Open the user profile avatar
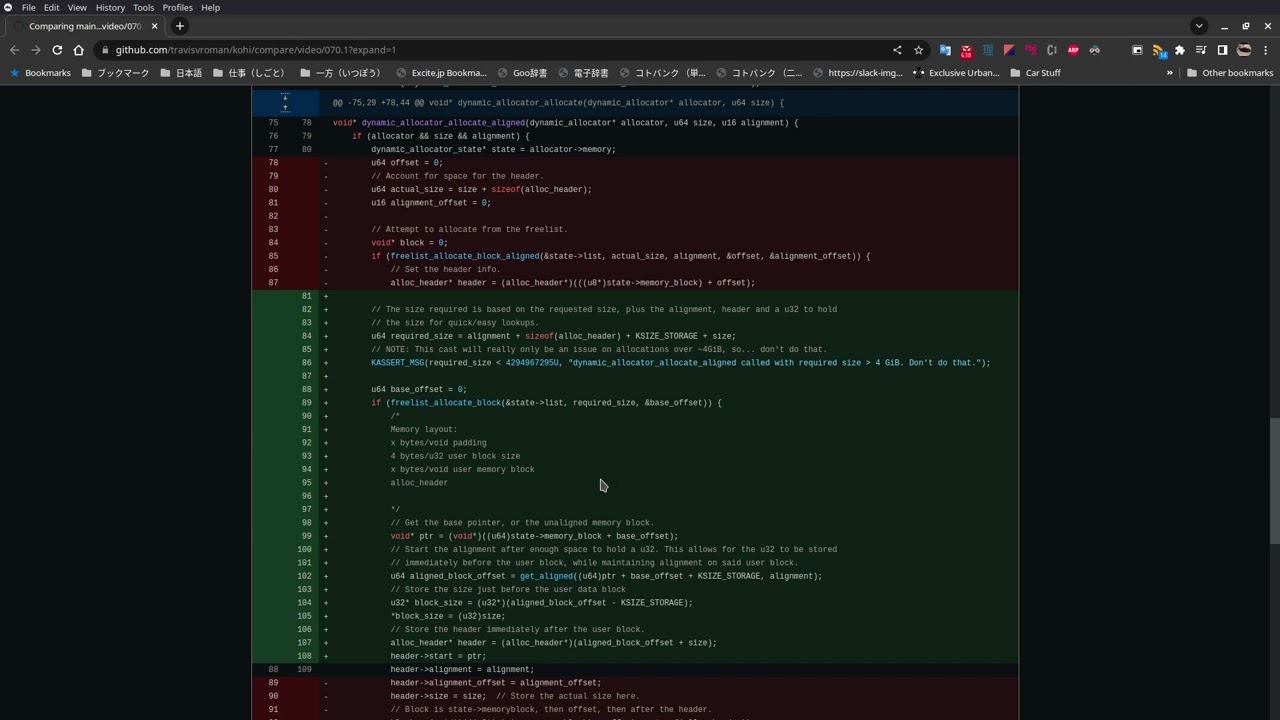 pos(1244,50)
